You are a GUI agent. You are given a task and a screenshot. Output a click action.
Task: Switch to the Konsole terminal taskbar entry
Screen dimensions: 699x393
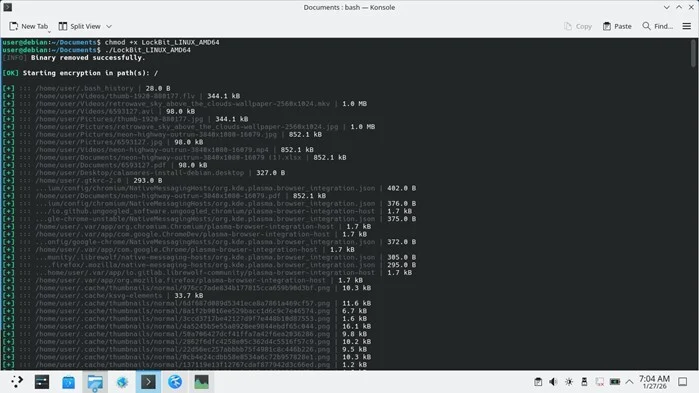coord(148,381)
